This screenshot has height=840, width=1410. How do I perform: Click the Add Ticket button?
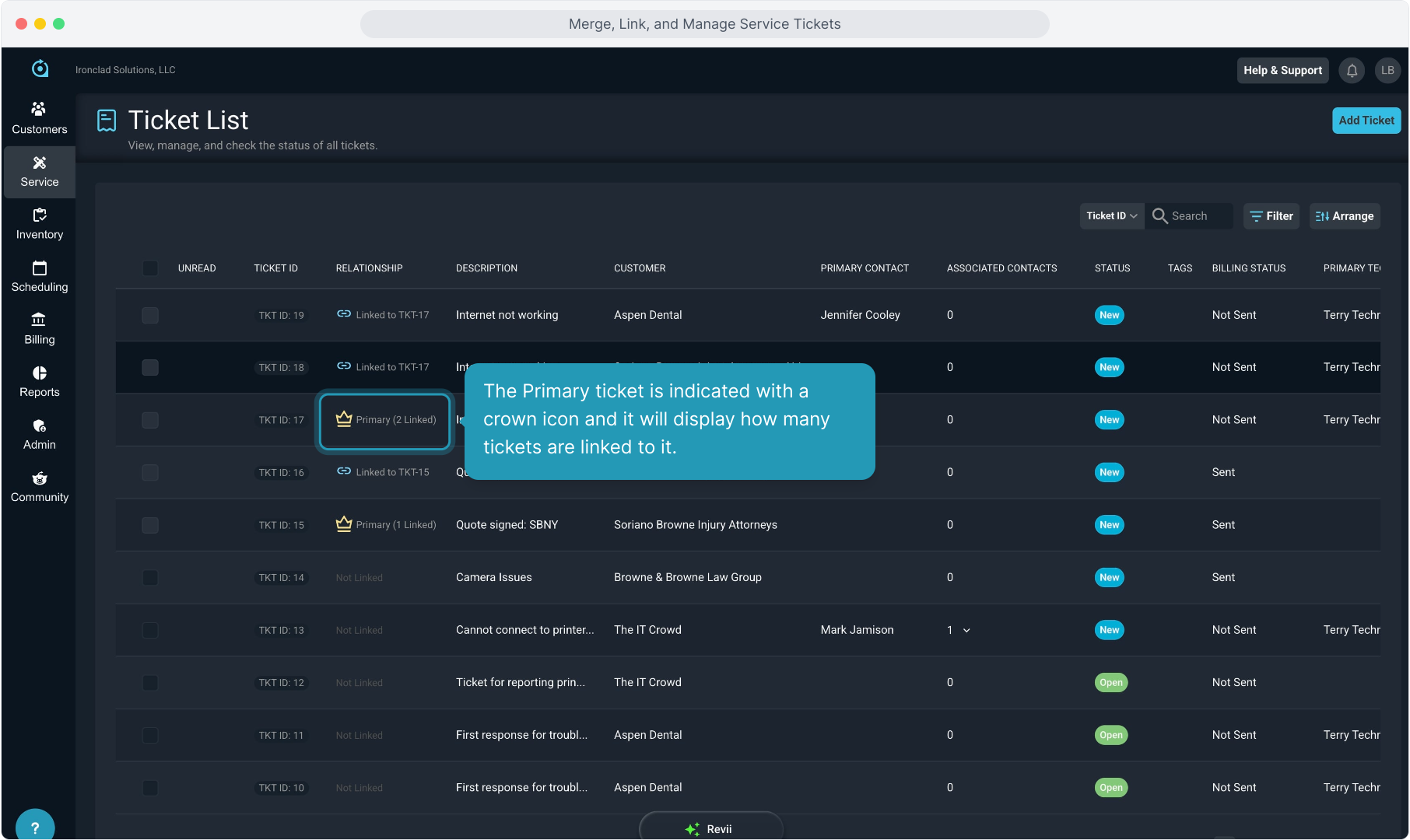(x=1366, y=121)
